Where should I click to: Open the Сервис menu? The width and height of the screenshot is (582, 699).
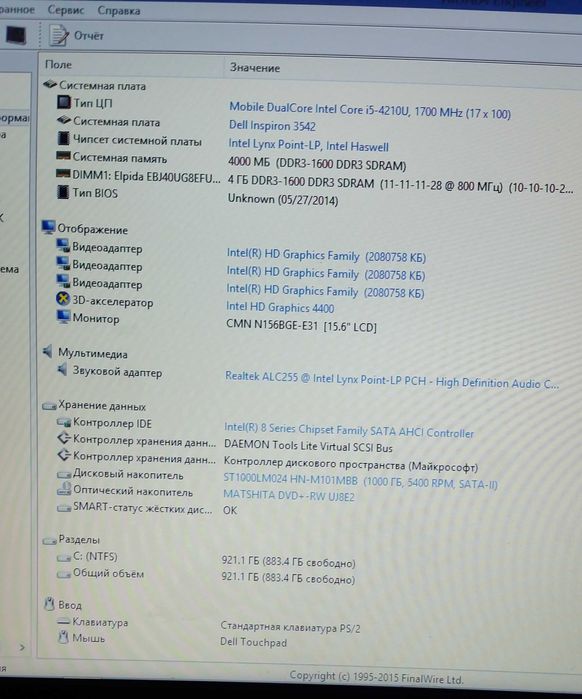point(66,10)
